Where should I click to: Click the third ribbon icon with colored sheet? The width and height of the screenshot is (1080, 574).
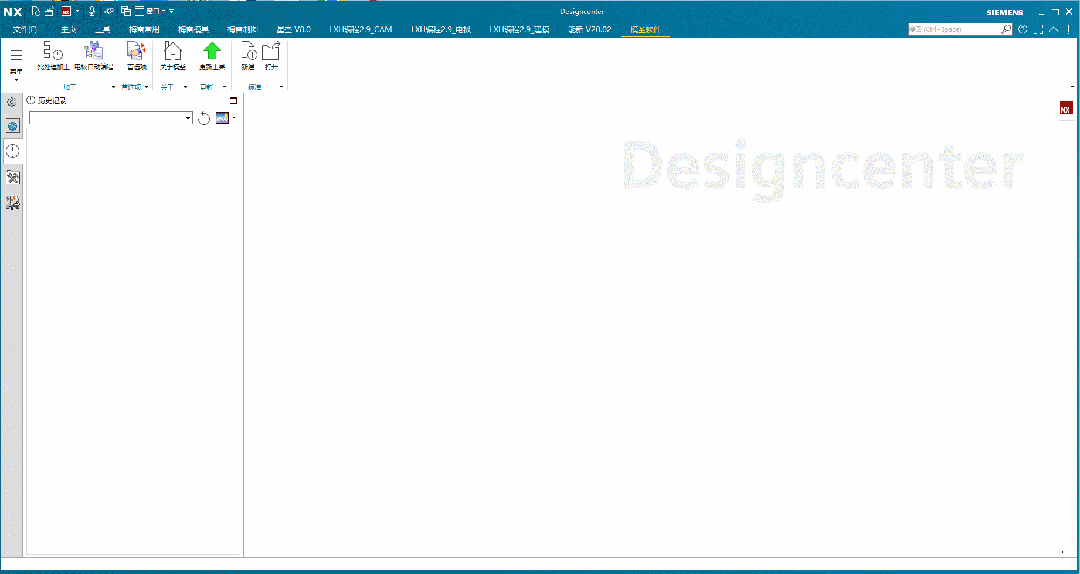click(136, 57)
